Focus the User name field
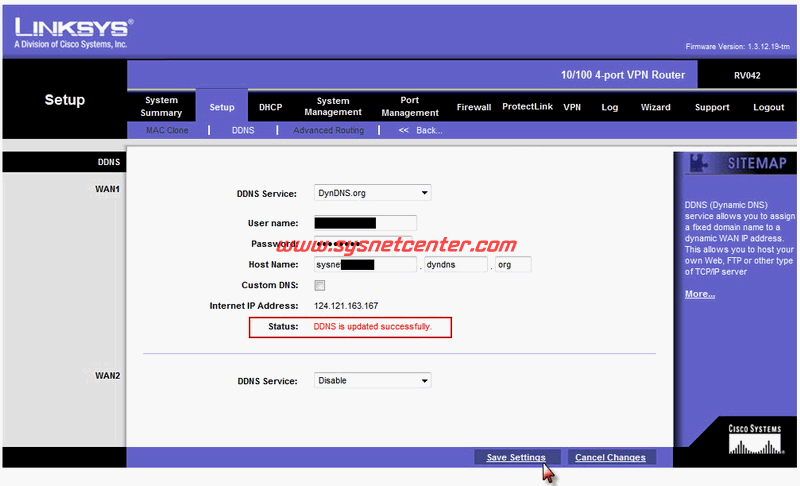Screen dimensions: 800x486 (365, 223)
